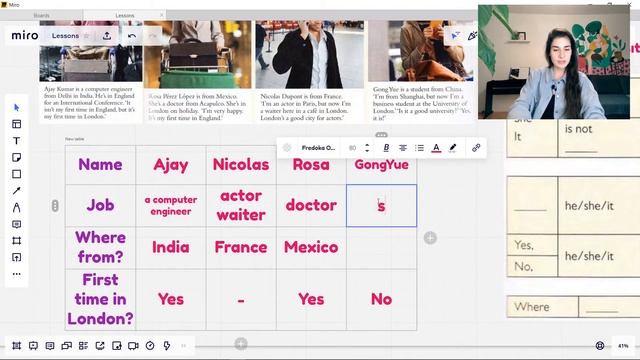Viewport: 640px width, 360px height.
Task: Adjust the font size stepper arrows
Action: click(x=367, y=148)
